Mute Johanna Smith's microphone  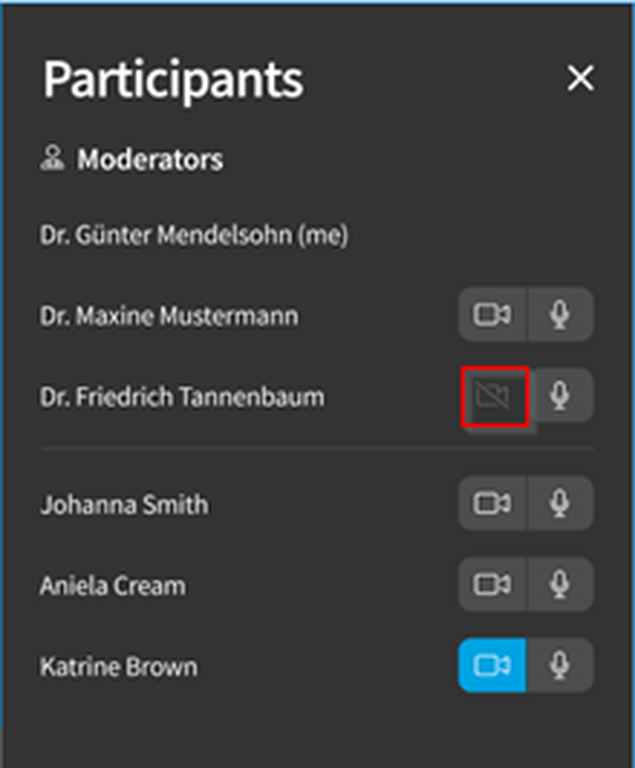pos(560,503)
